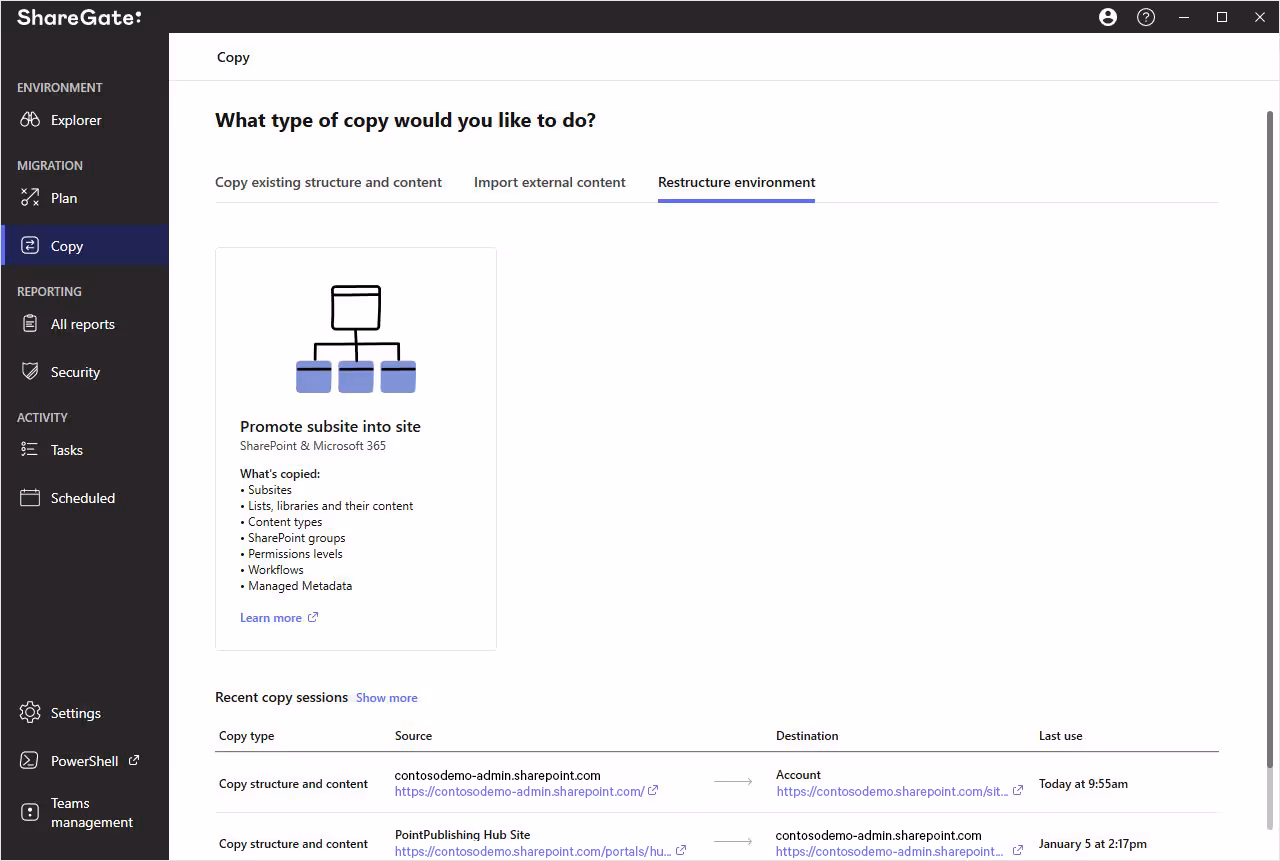
Task: Go to All reports menu item
Action: [x=85, y=324]
